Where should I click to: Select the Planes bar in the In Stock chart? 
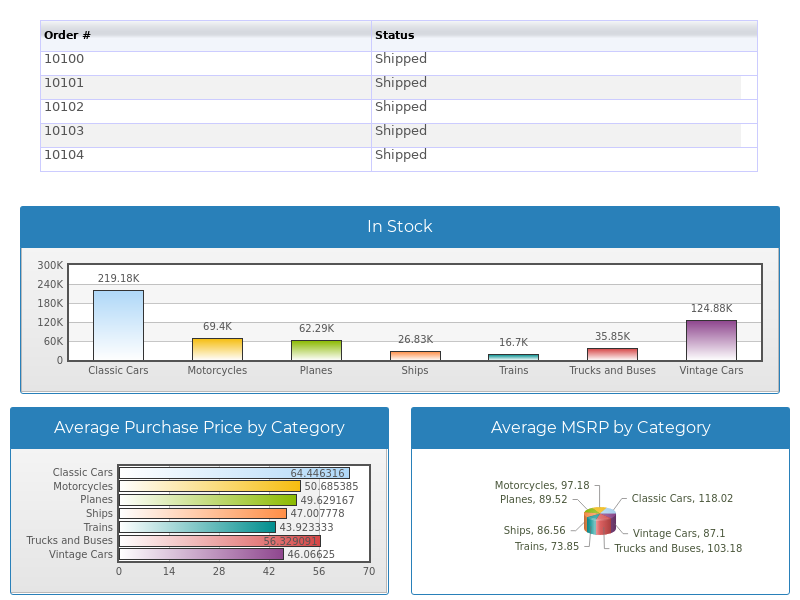316,349
